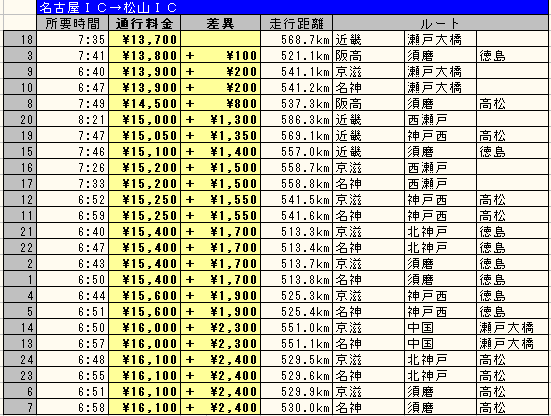Select the +¥100 difference cell
551x416 pixels.
220,56
